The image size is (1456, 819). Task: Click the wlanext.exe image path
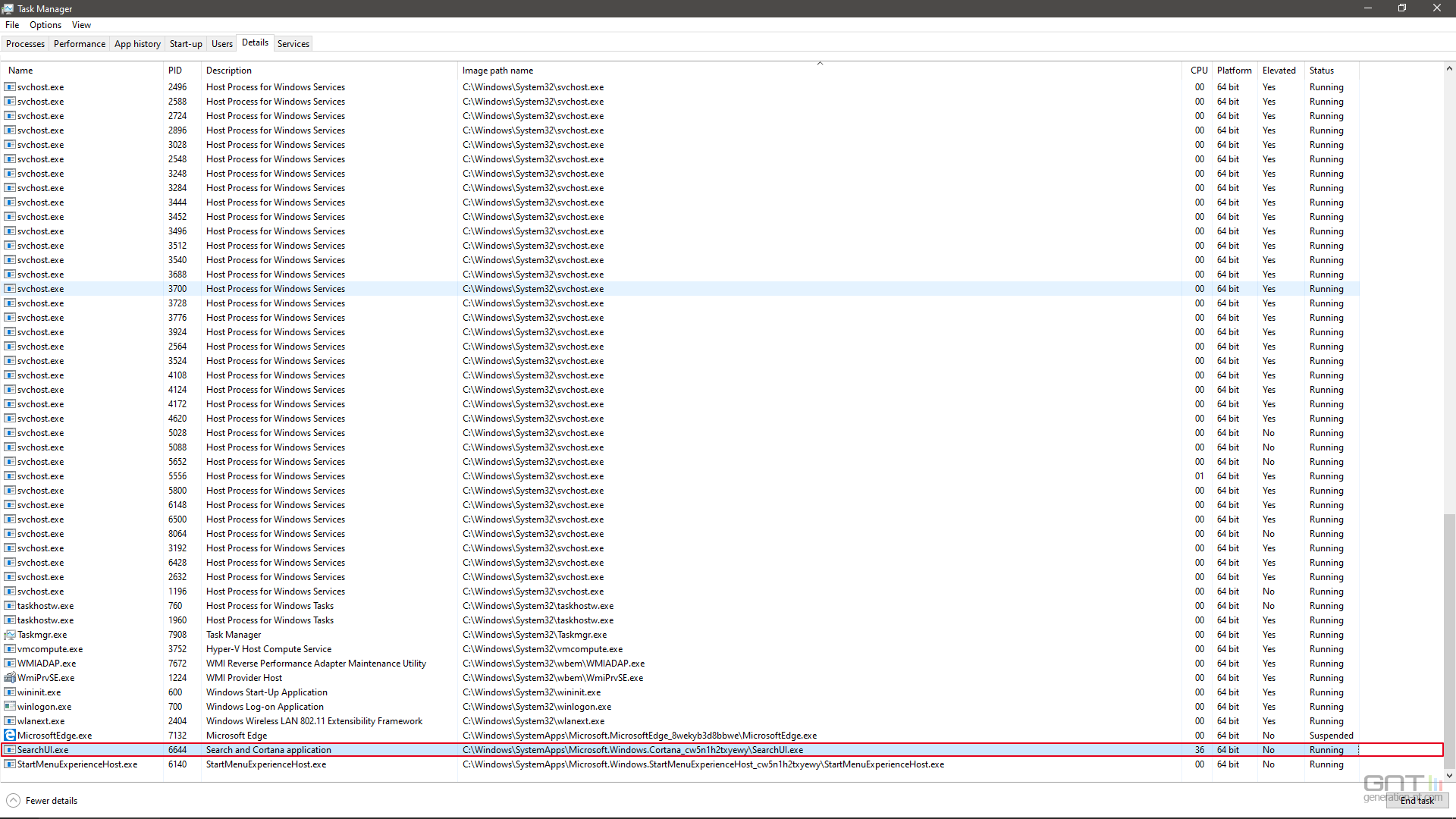(534, 721)
